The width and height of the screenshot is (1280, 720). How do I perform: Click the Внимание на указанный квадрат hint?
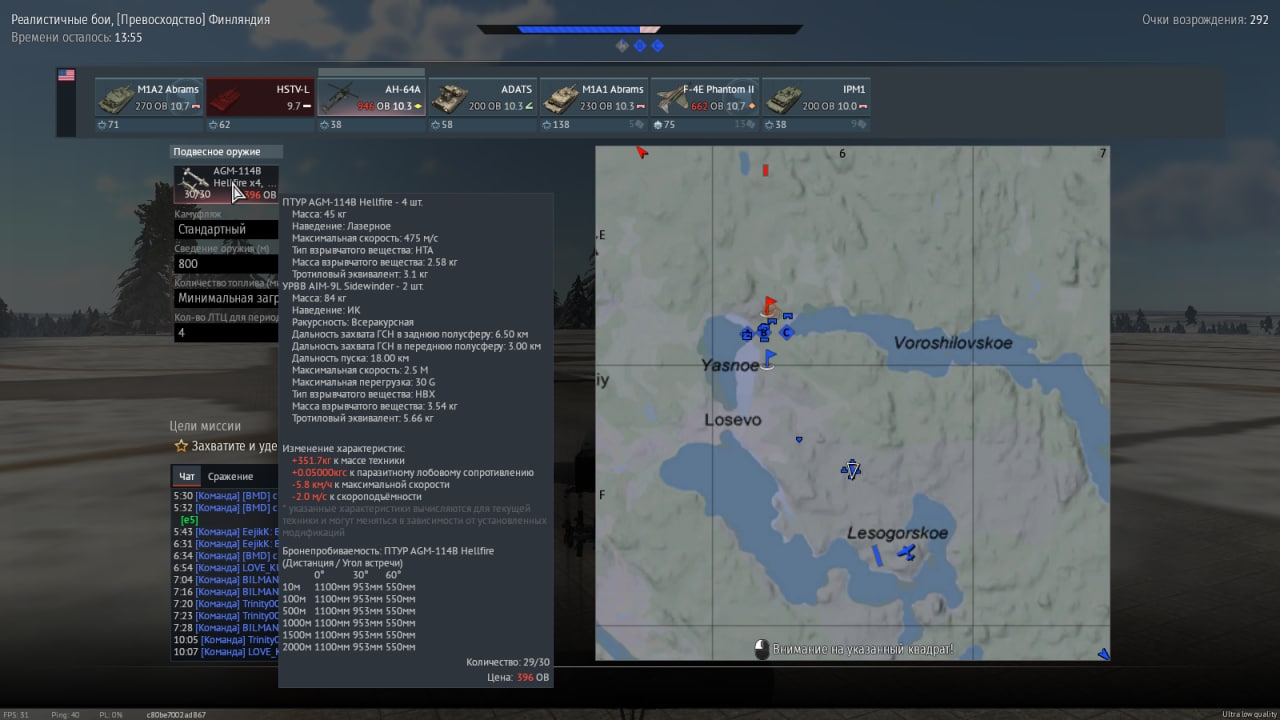863,649
